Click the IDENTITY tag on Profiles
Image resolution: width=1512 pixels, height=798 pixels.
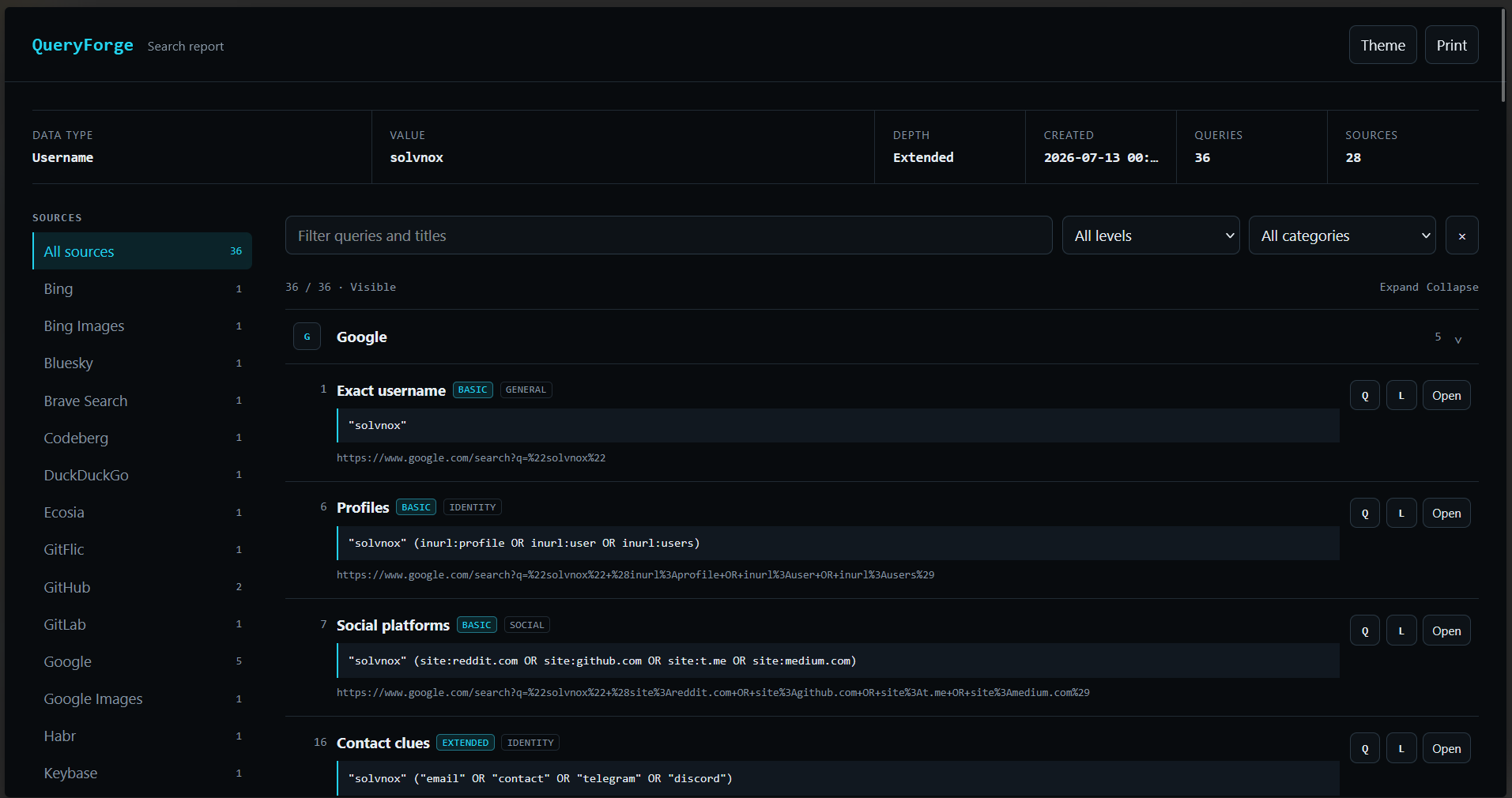tap(473, 507)
